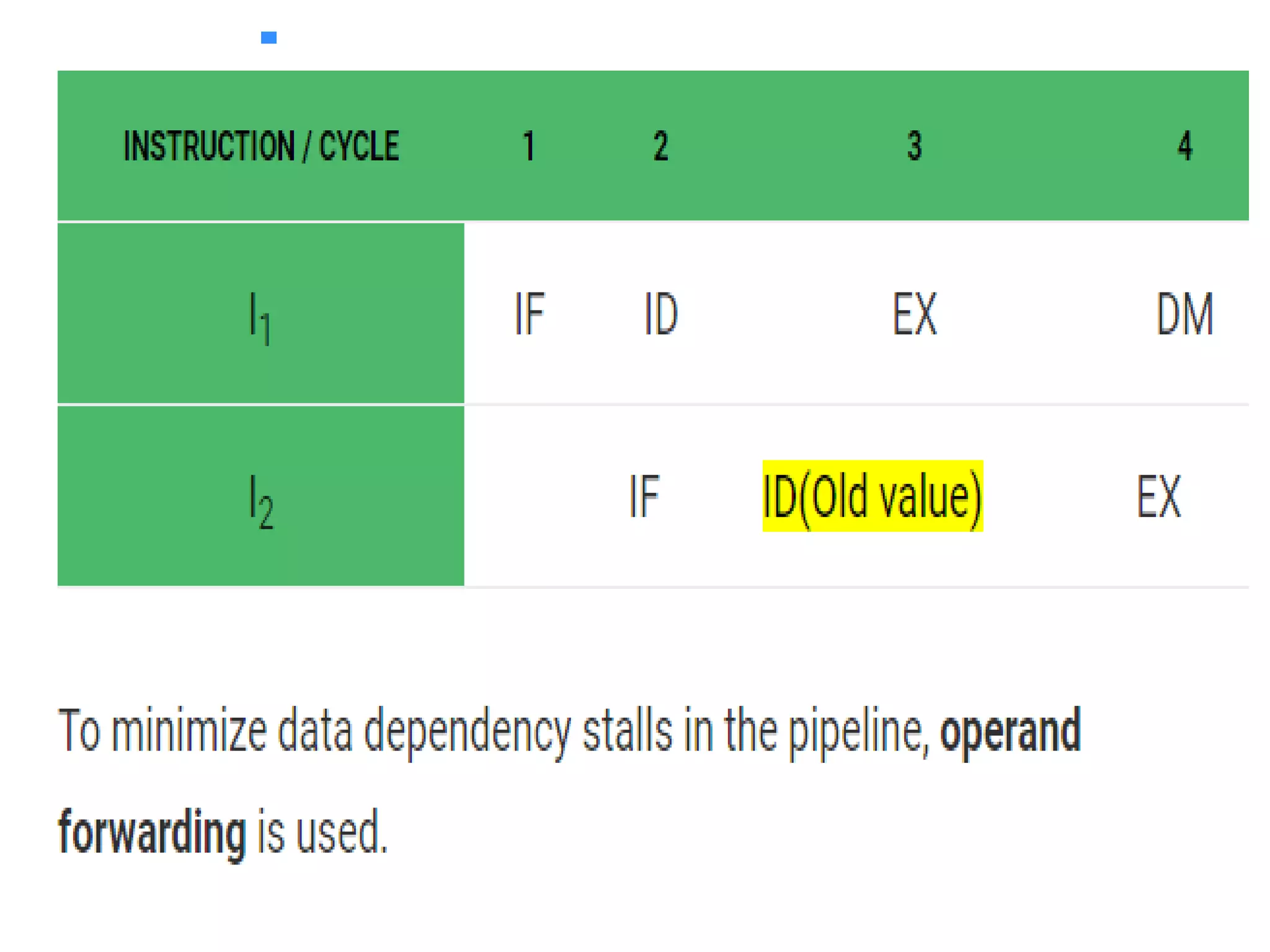This screenshot has height=952, width=1270.
Task: Select cycle number 4 in table header
Action: (1184, 146)
